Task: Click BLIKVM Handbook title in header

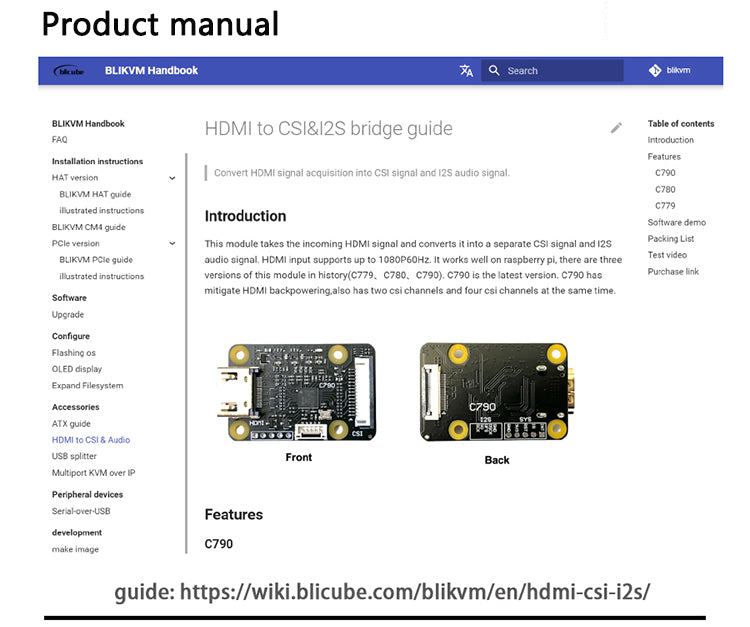Action: click(x=152, y=71)
